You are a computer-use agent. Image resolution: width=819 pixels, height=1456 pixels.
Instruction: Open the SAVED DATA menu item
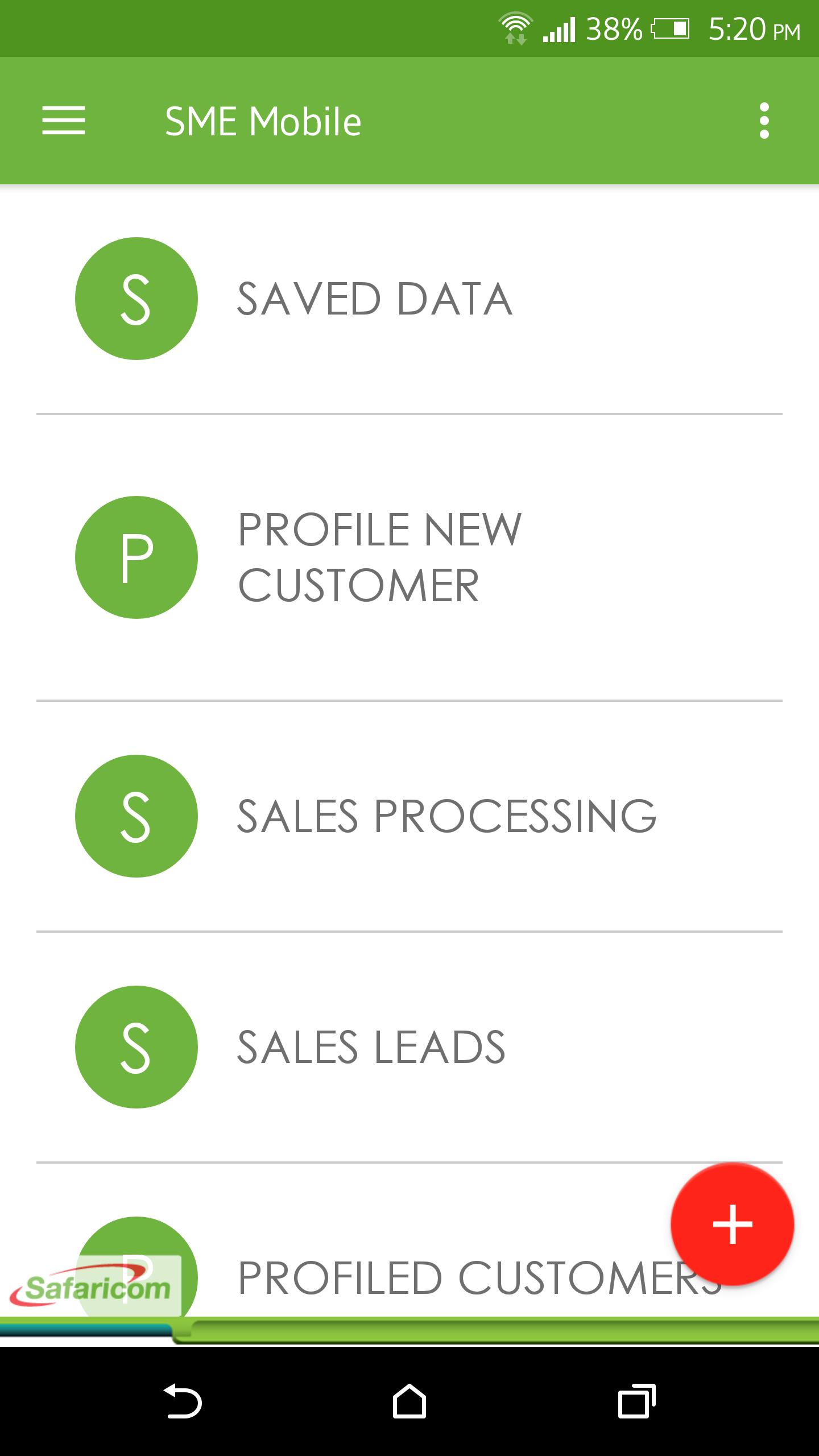[374, 299]
